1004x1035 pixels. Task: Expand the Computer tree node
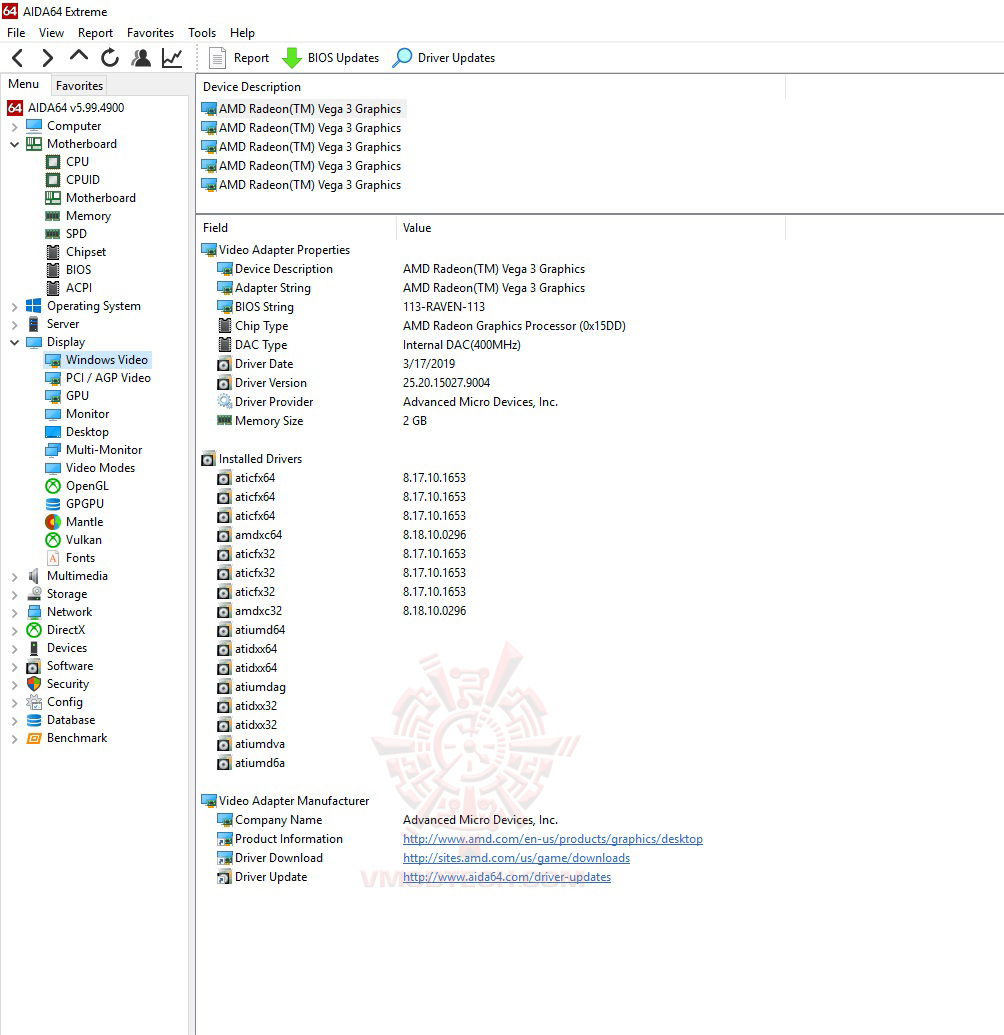[x=14, y=126]
